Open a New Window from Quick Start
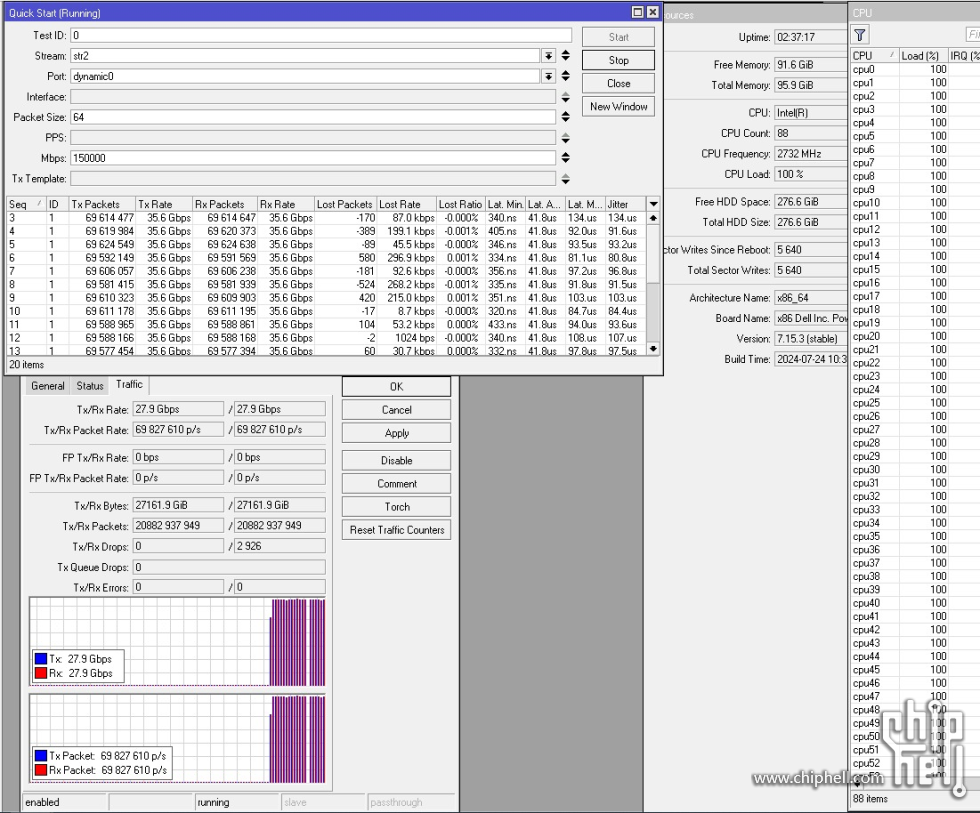980x813 pixels. click(618, 106)
